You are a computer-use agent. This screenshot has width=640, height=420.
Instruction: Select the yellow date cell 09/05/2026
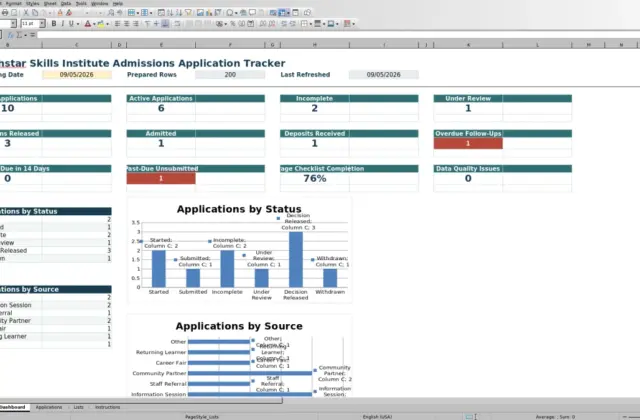click(x=77, y=75)
